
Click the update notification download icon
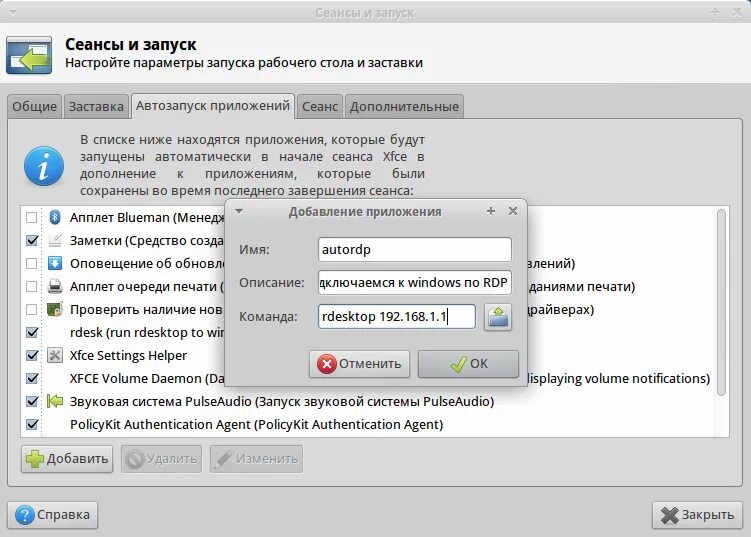click(x=55, y=263)
